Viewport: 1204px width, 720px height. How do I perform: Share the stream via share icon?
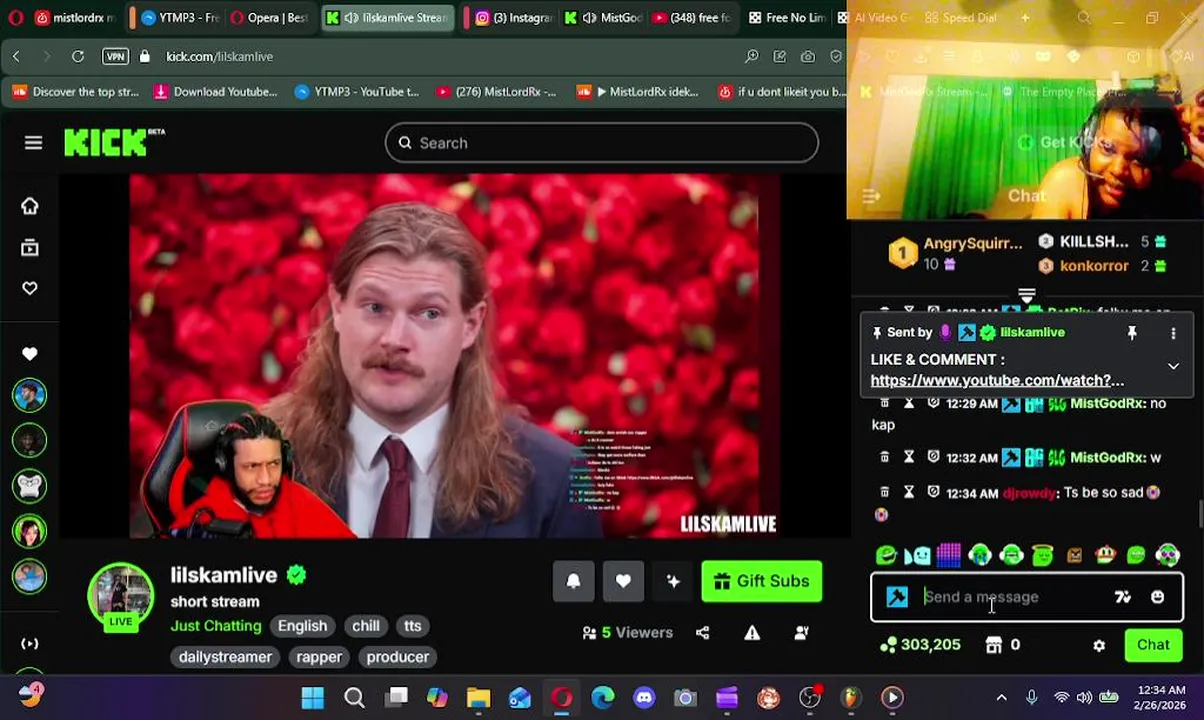coord(702,632)
